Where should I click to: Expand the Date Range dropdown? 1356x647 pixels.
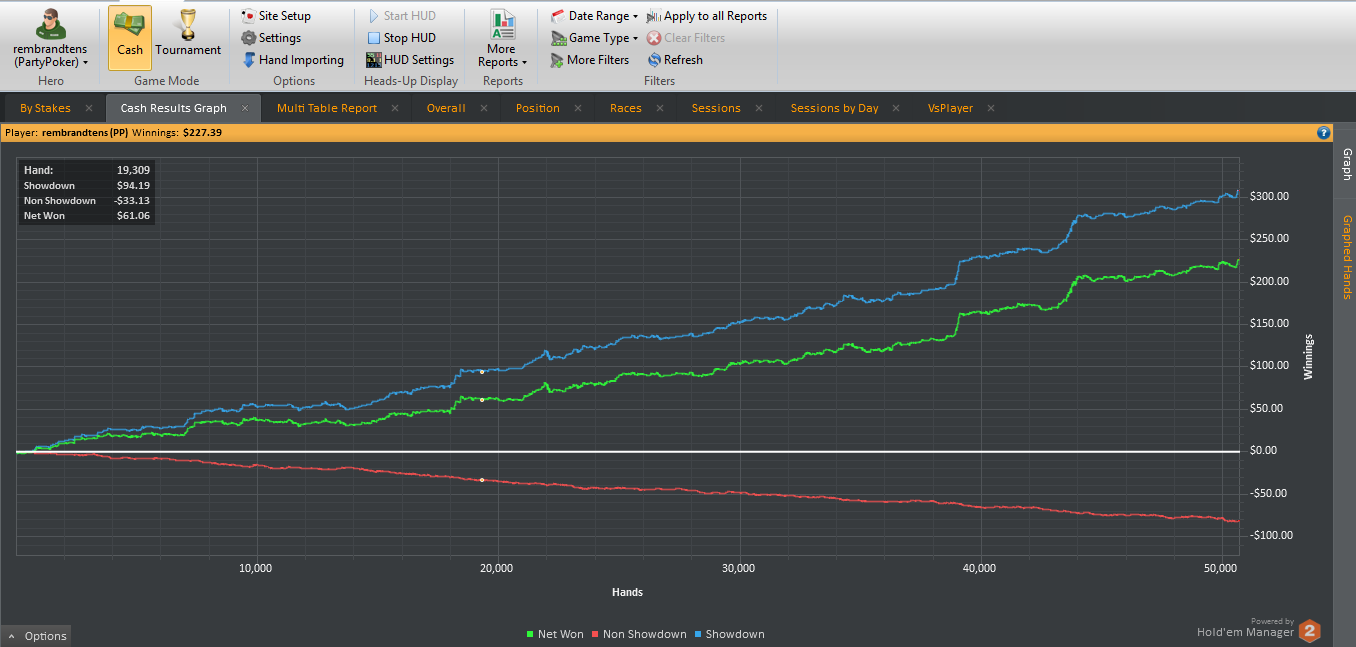(595, 16)
